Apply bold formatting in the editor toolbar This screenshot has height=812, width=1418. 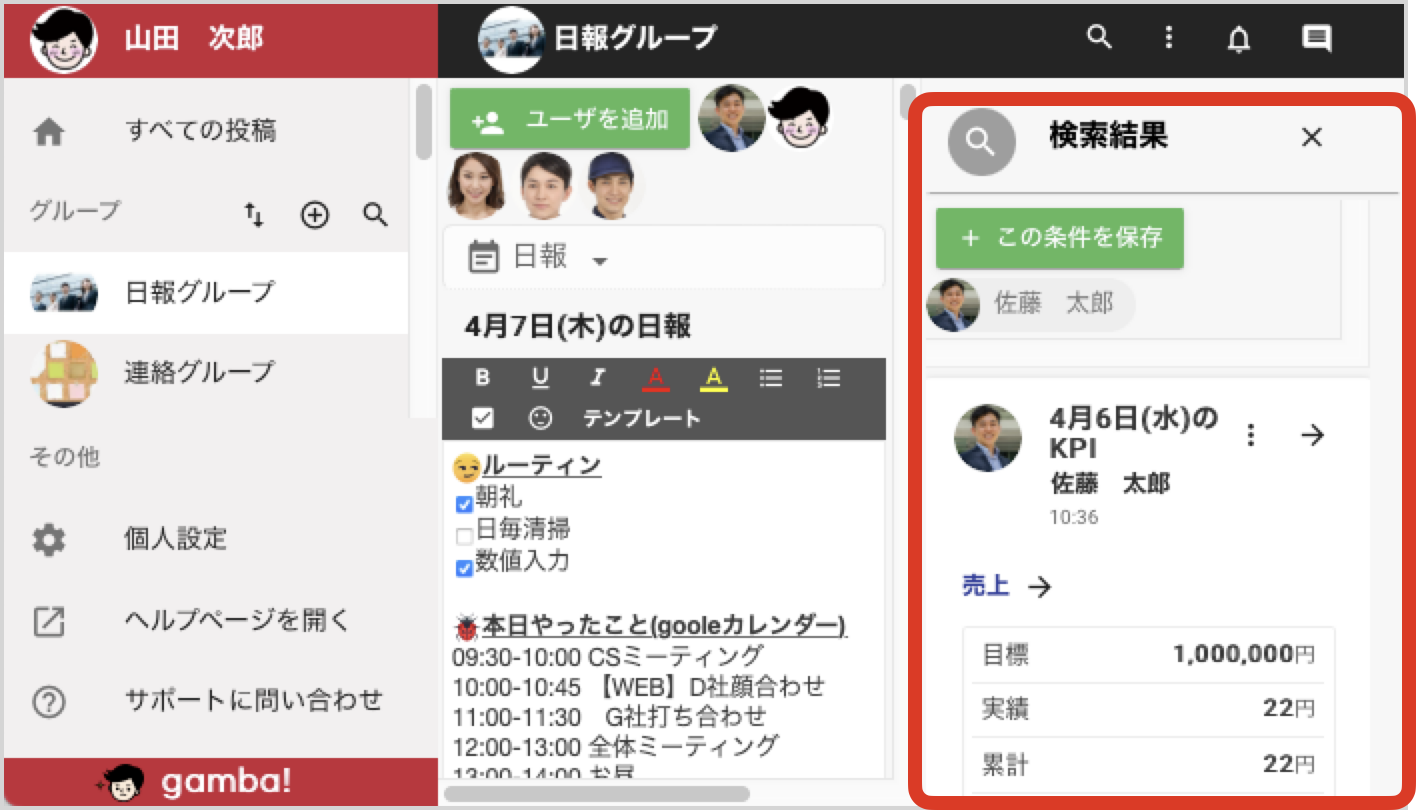483,378
